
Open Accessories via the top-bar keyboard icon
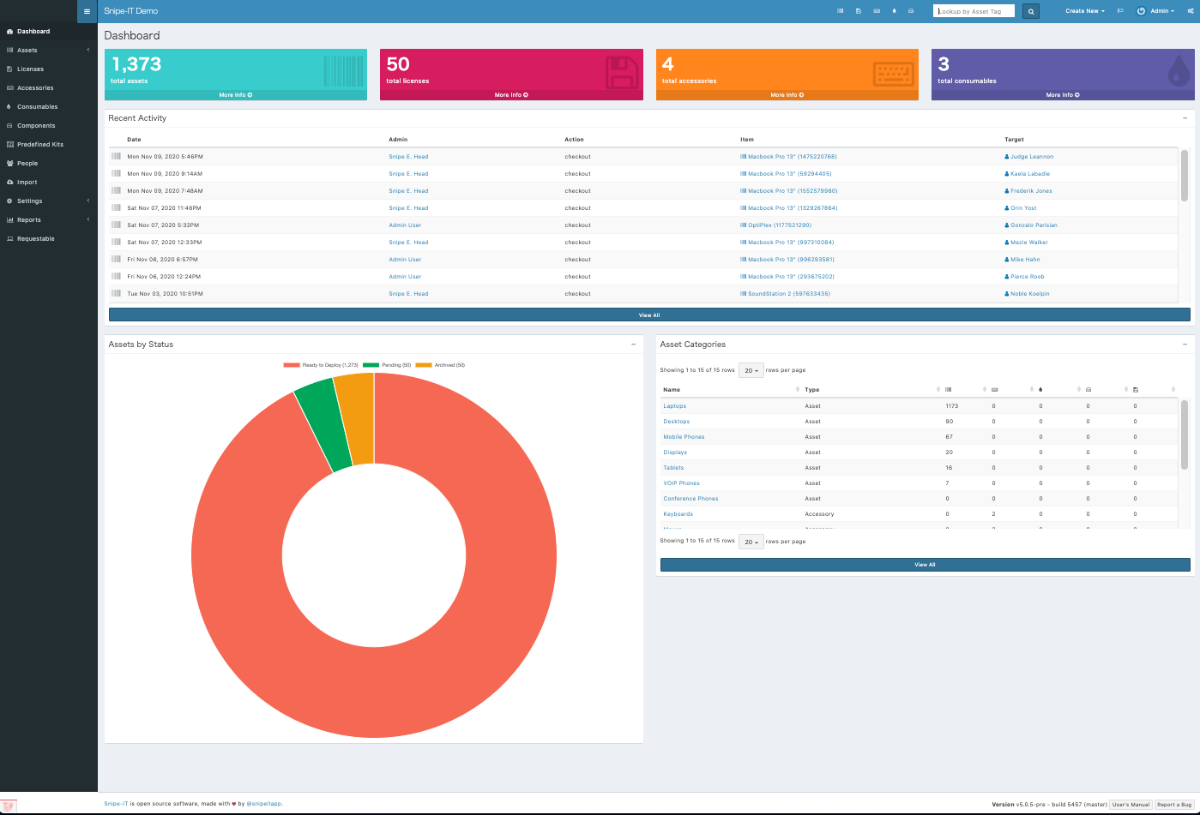[x=877, y=11]
